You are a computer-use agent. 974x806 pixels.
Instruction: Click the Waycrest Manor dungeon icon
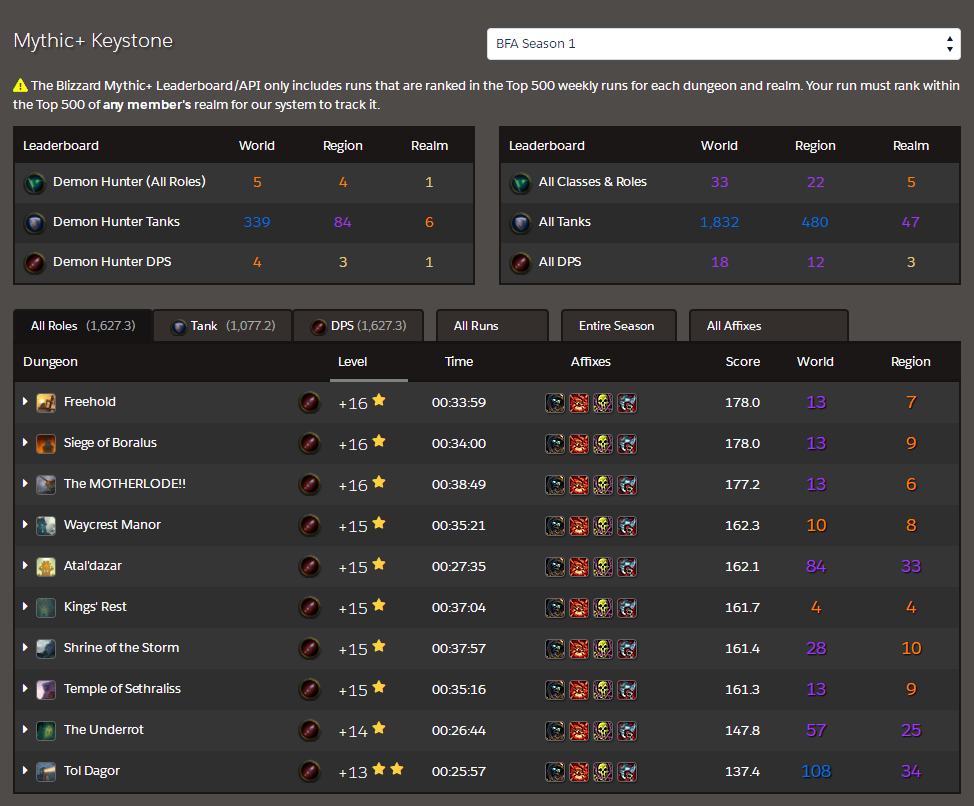point(46,526)
